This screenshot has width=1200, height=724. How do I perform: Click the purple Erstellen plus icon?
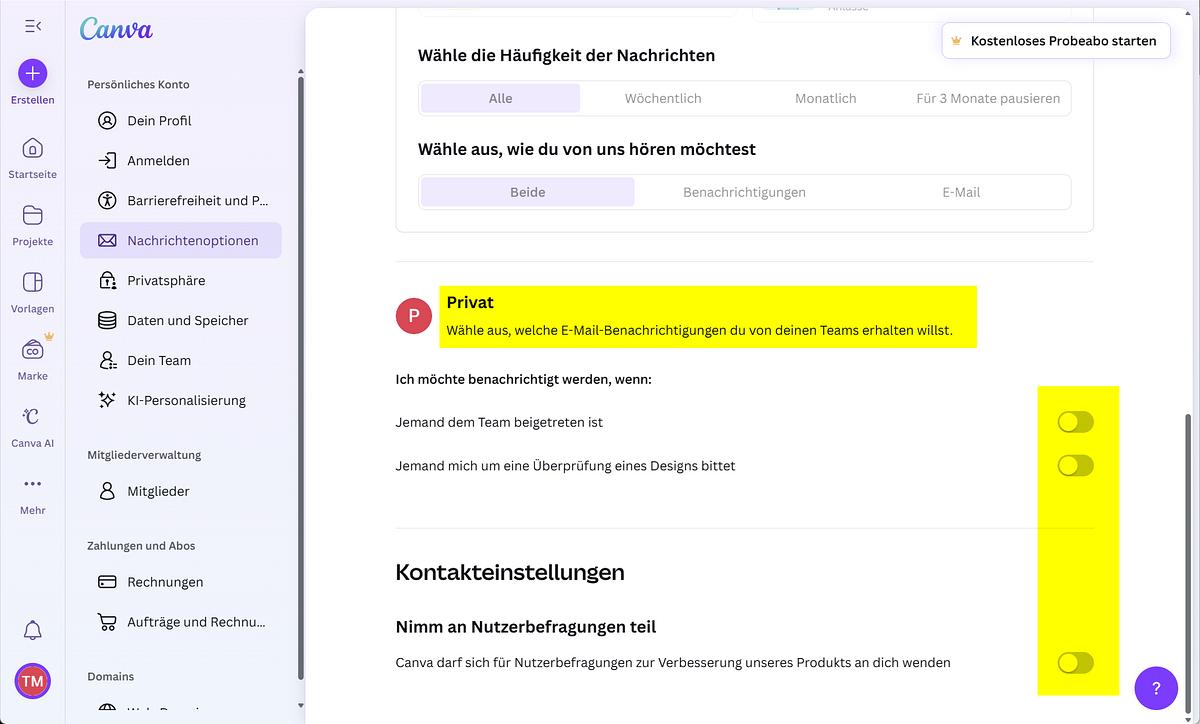click(32, 73)
